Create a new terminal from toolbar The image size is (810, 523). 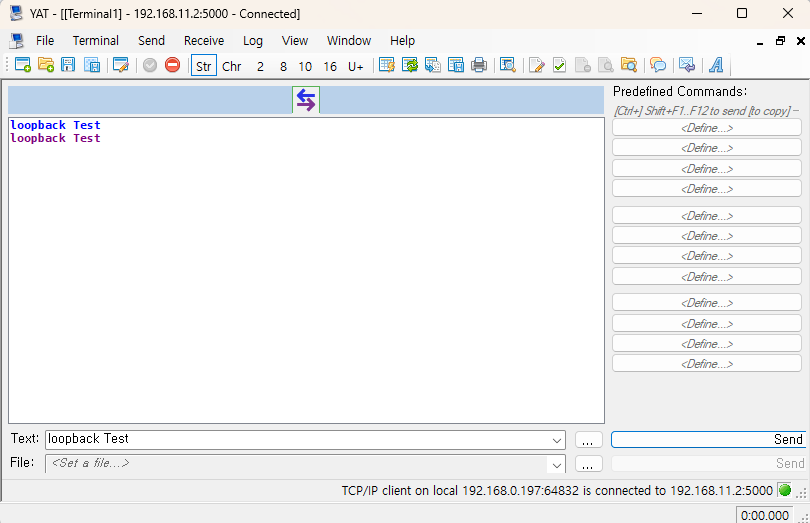click(x=23, y=65)
